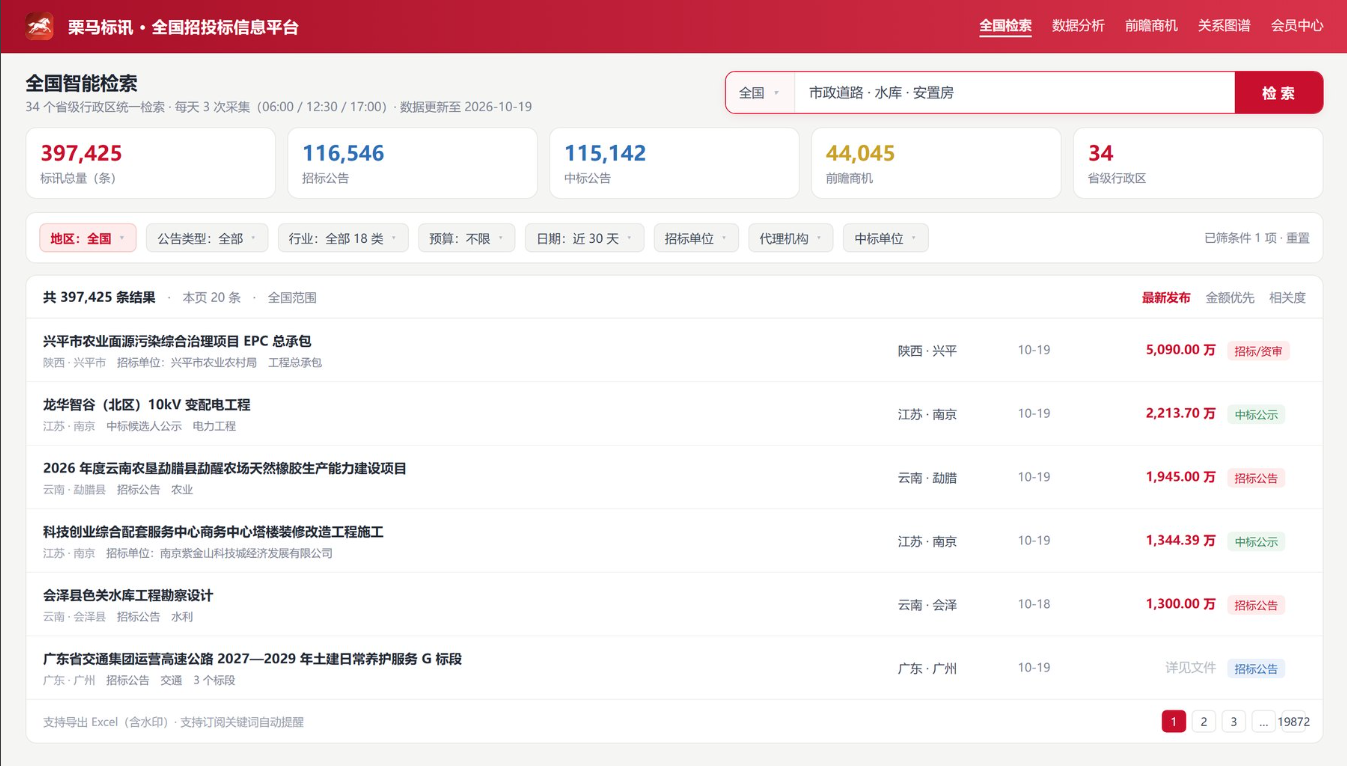The image size is (1347, 766).
Task: Sort results by 最新发布
Action: tap(1166, 298)
